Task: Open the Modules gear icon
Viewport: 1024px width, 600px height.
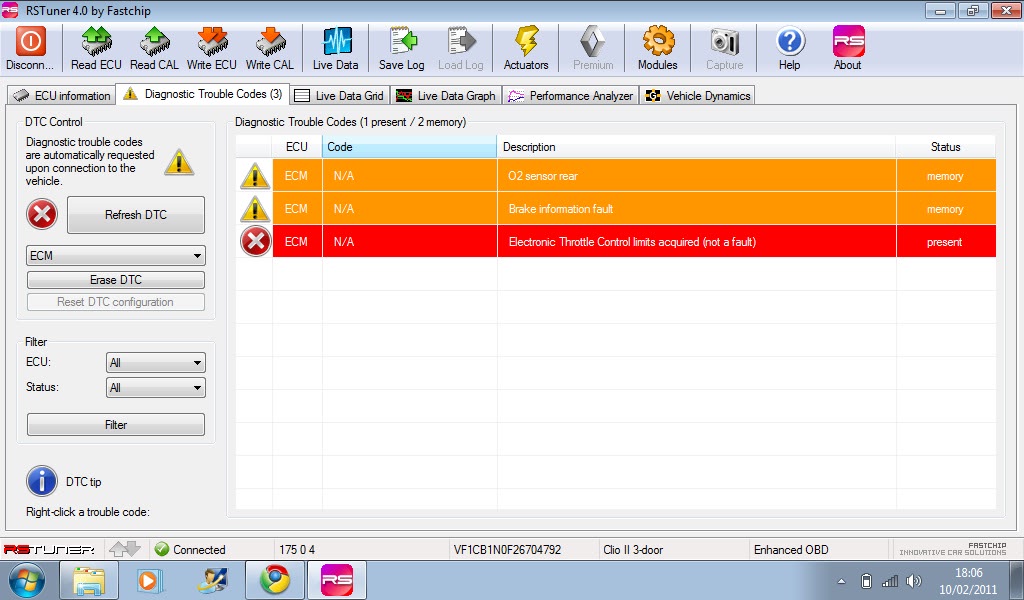Action: 658,42
